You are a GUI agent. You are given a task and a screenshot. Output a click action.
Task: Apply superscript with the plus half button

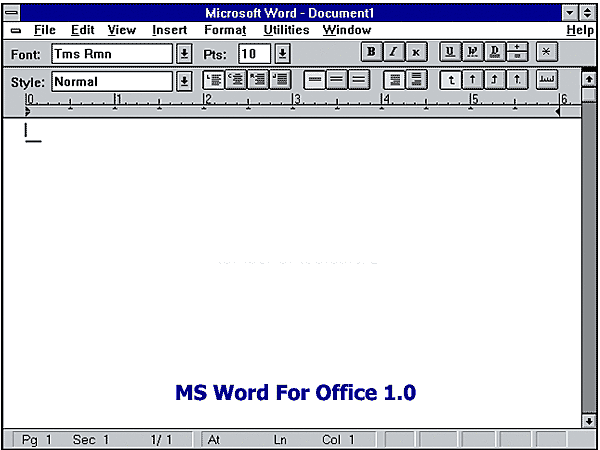[x=517, y=47]
